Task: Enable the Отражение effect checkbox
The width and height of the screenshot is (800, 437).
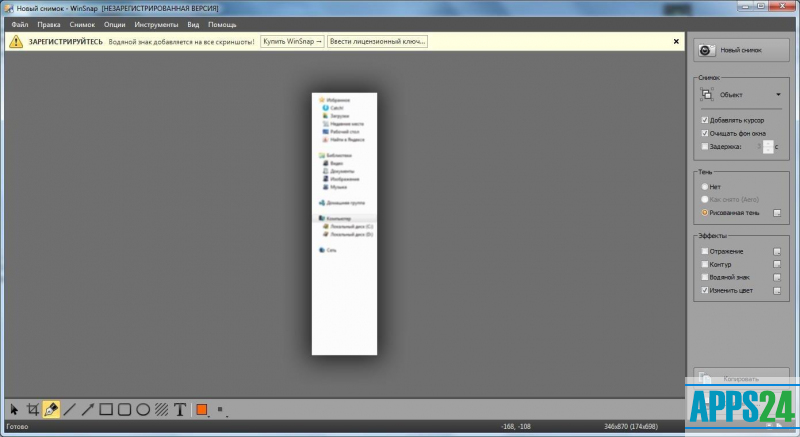Action: click(705, 251)
